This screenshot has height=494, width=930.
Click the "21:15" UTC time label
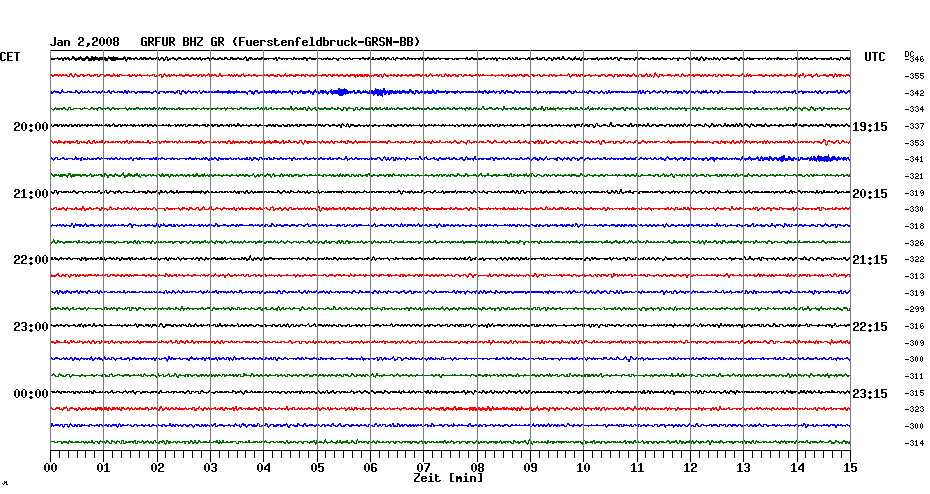click(x=870, y=260)
